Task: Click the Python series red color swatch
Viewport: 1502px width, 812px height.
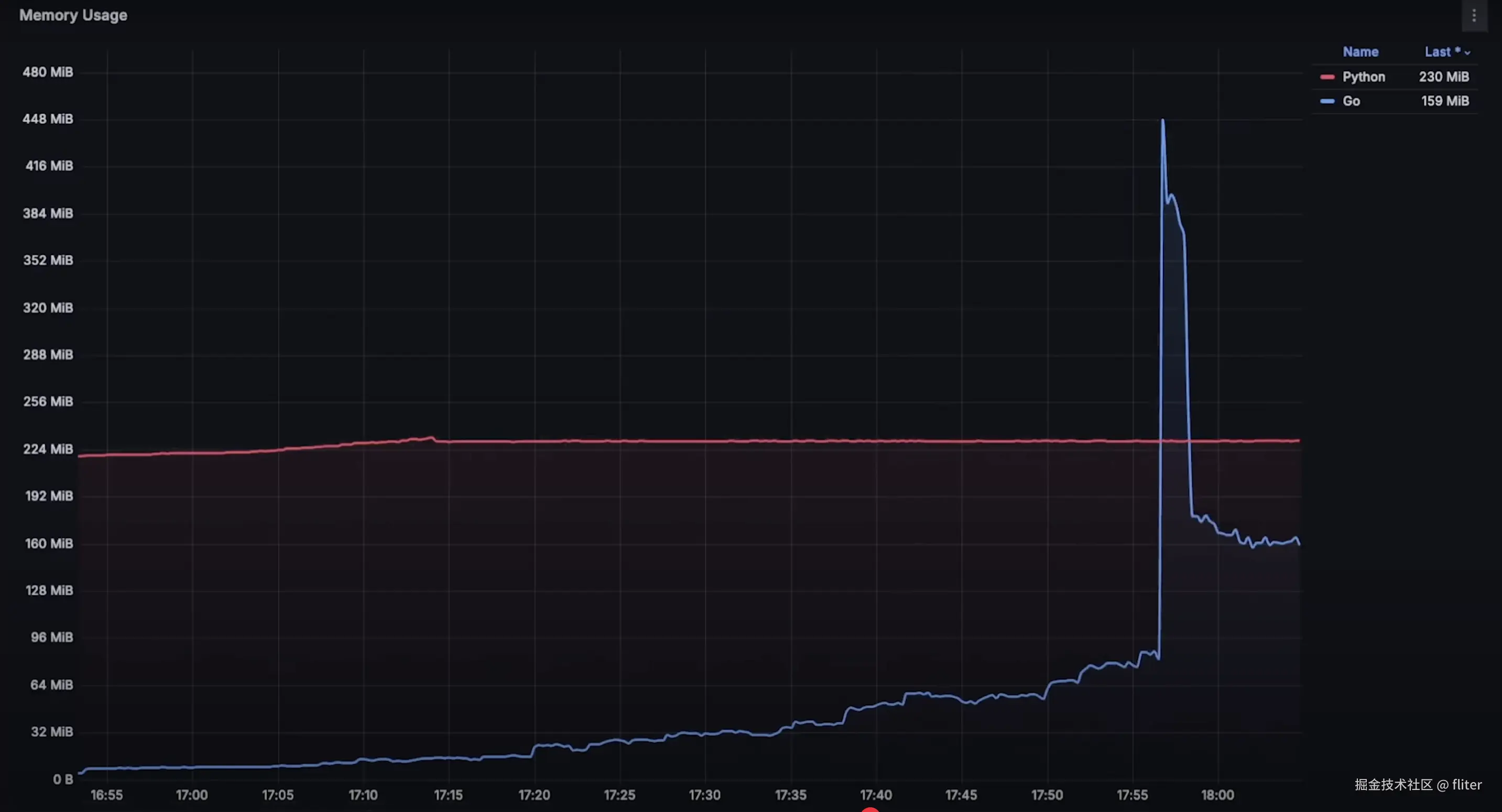Action: pyautogui.click(x=1327, y=77)
